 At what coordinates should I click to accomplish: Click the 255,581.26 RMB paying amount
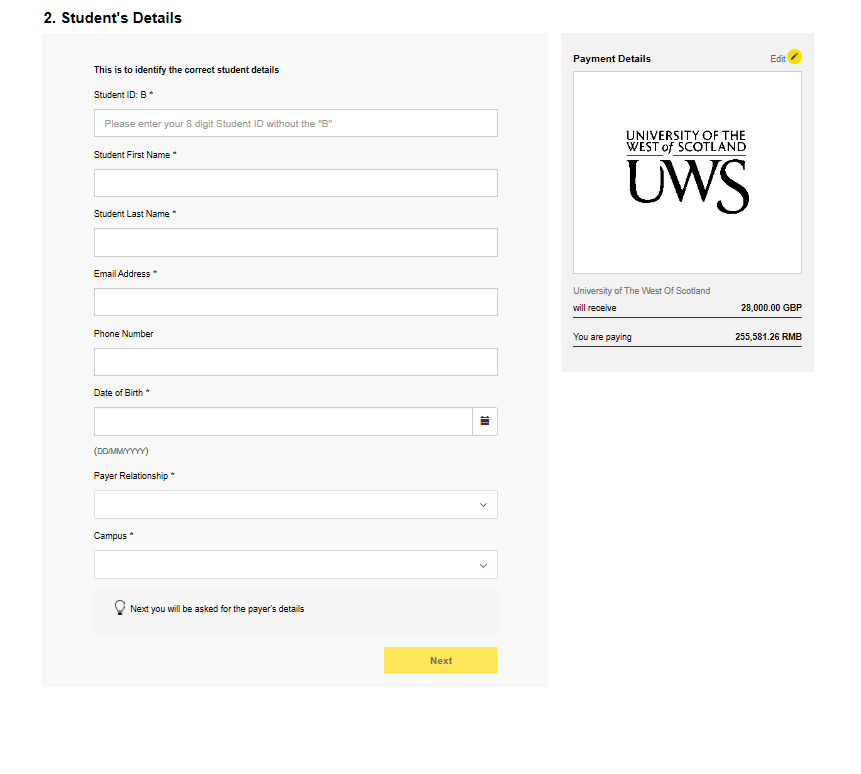click(x=767, y=337)
